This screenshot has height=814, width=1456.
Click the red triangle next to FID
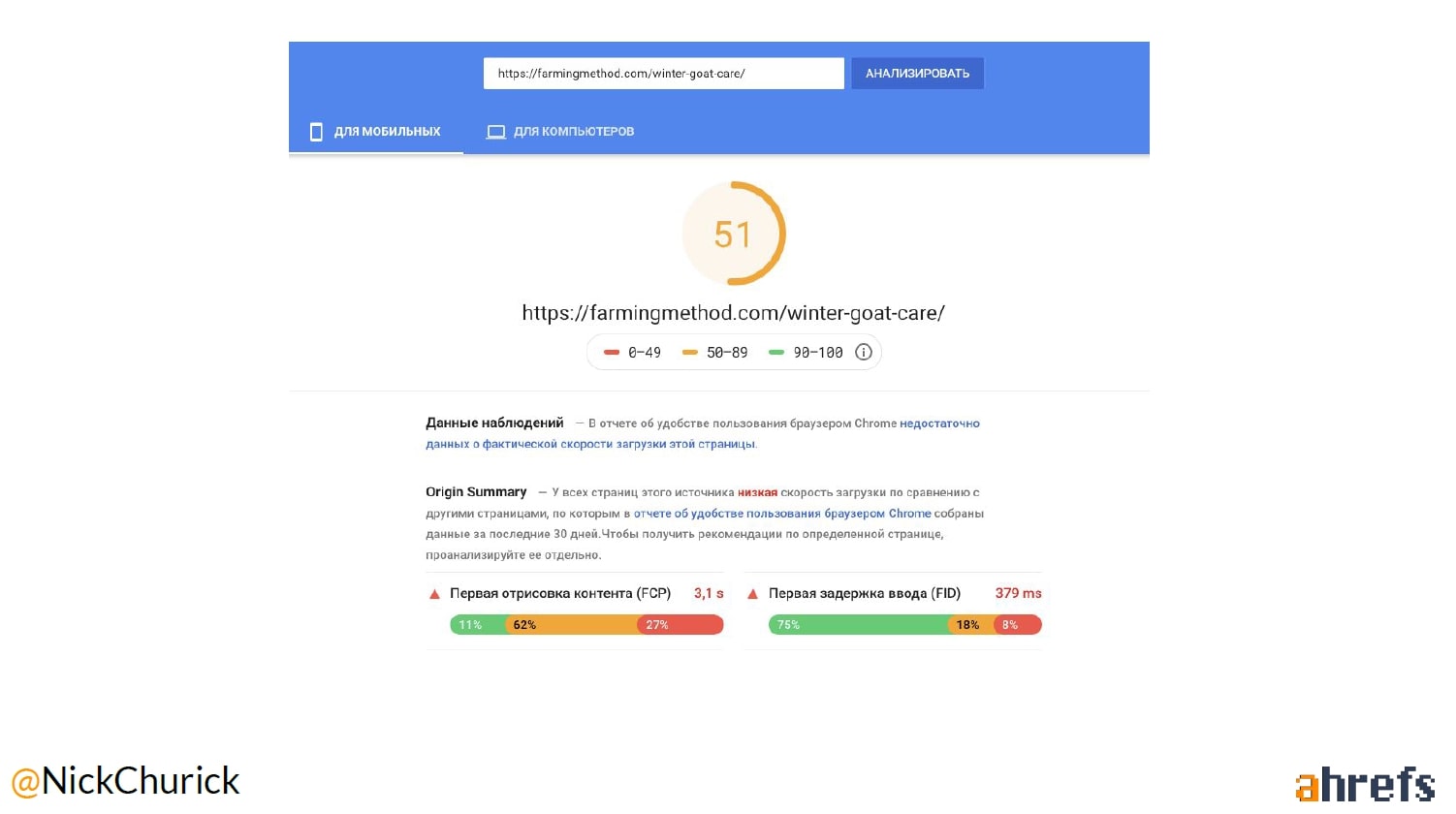pos(753,594)
